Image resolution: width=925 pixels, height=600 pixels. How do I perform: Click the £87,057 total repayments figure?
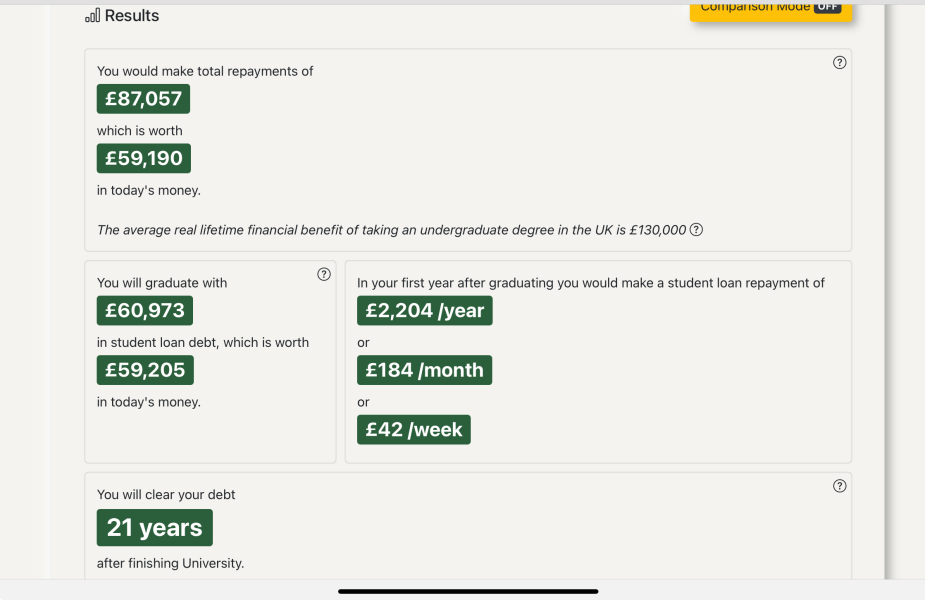[143, 98]
